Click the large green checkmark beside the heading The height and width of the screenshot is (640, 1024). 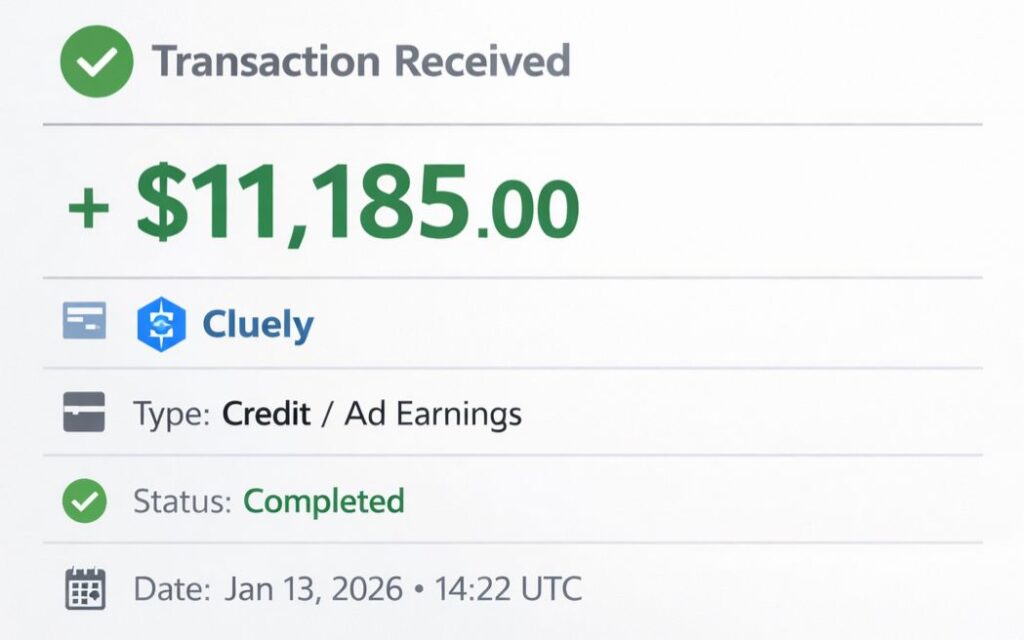point(96,61)
